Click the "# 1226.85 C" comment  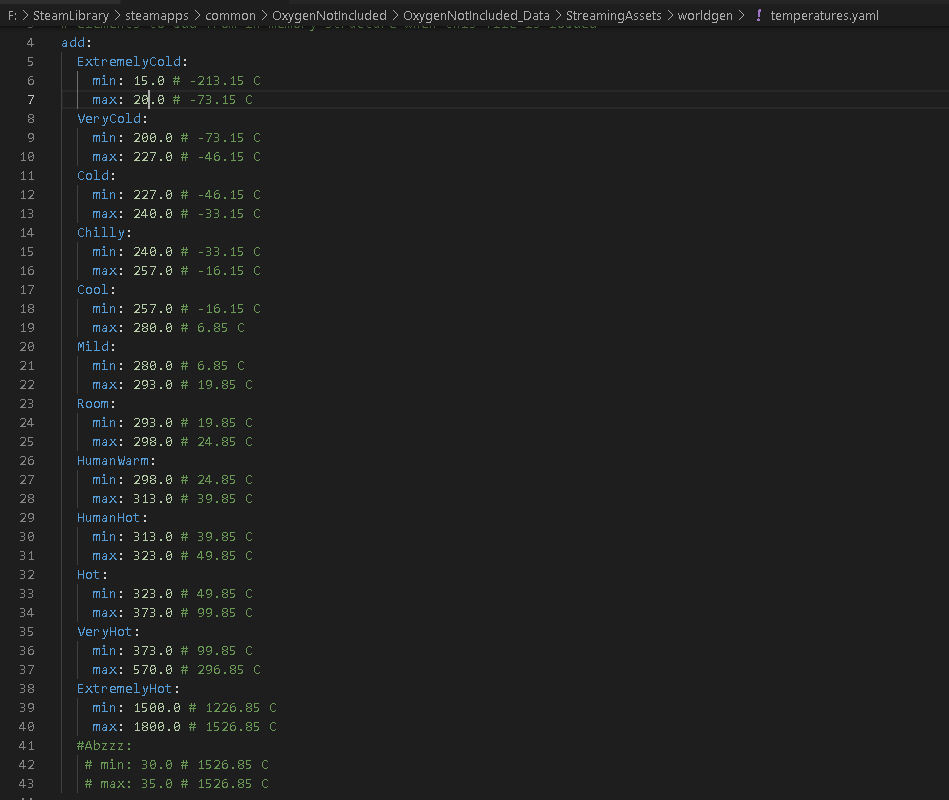coord(232,708)
